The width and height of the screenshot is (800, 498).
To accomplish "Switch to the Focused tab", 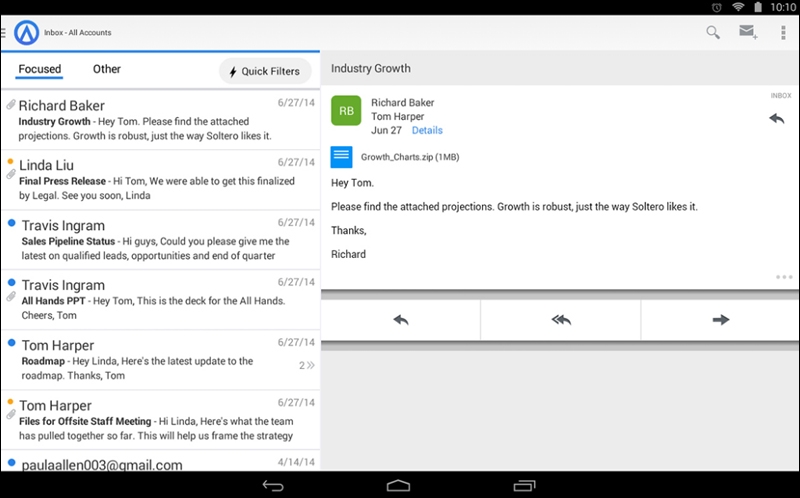I will (40, 70).
